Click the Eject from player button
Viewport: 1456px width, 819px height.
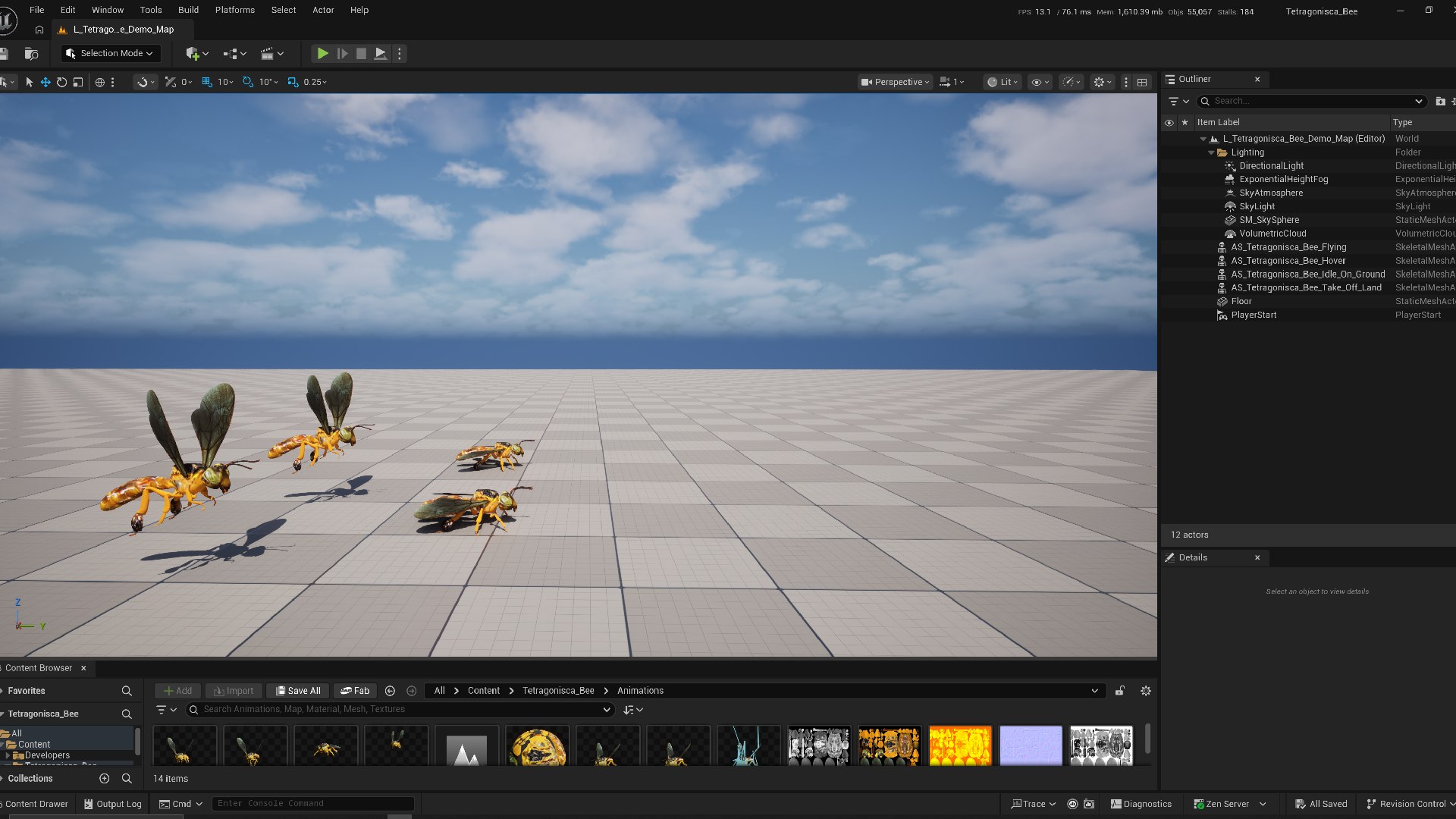pyautogui.click(x=381, y=53)
